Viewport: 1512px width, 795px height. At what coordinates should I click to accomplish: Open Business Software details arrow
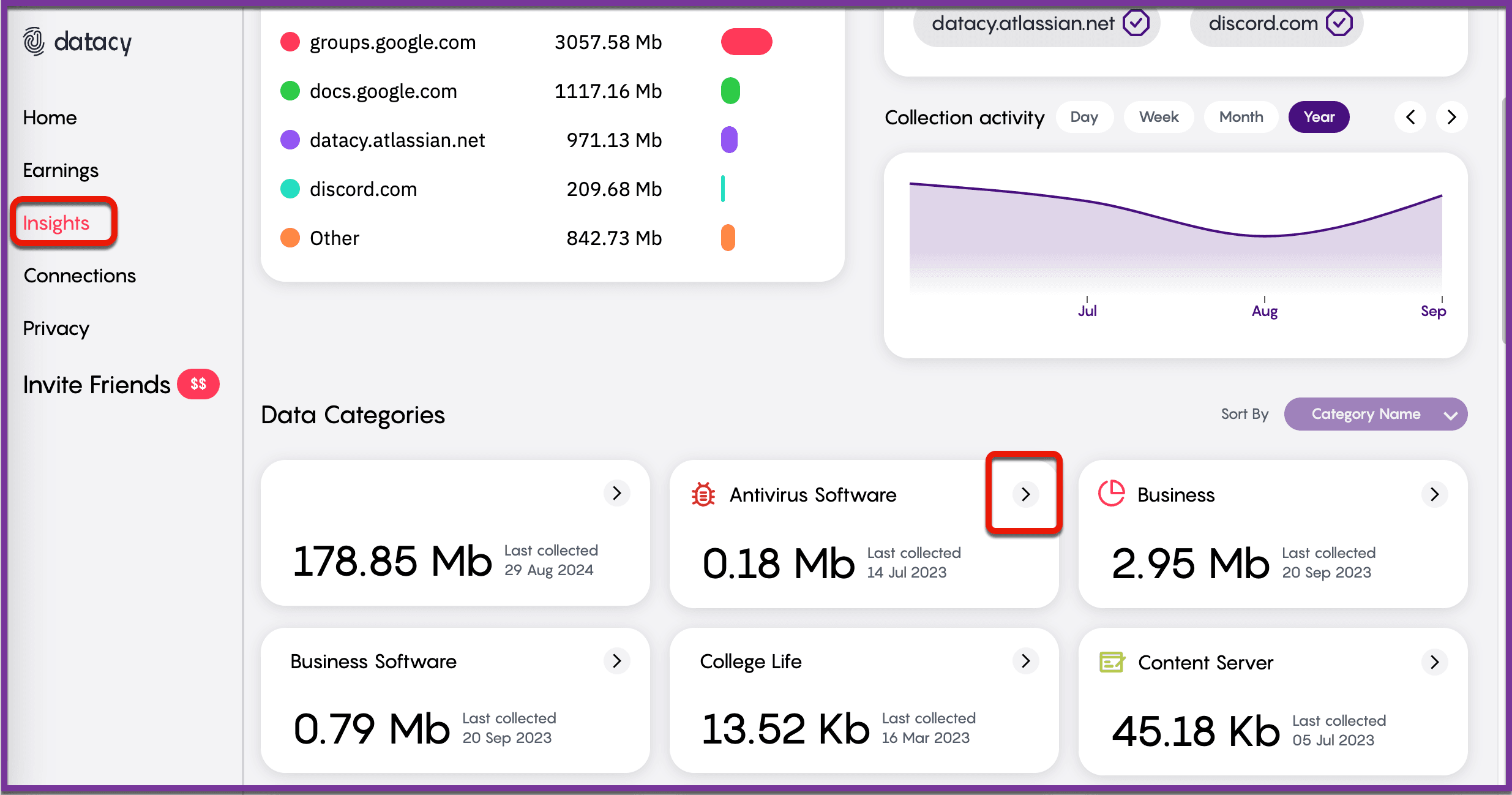point(617,661)
